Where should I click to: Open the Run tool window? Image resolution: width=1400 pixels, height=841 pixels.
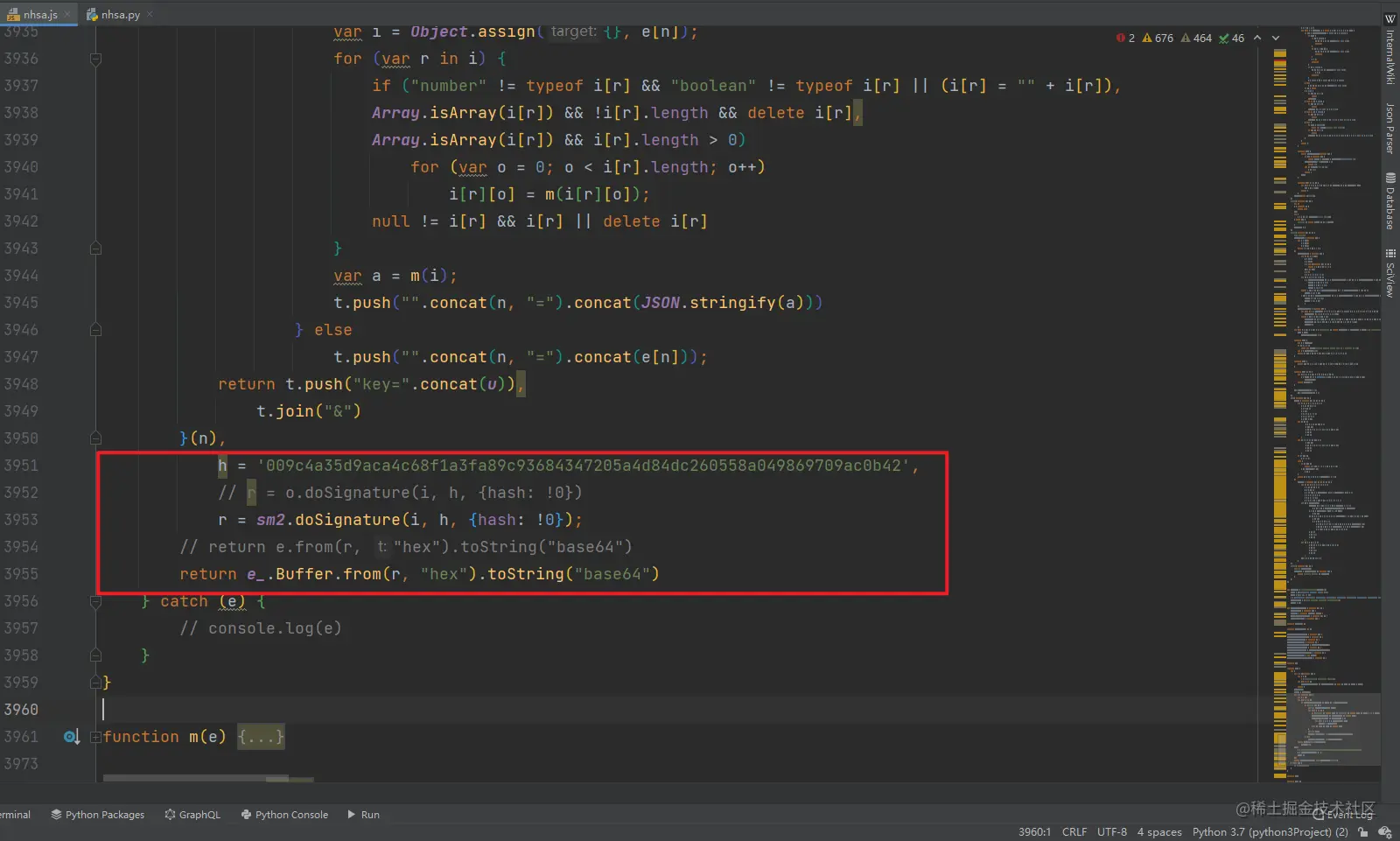click(x=363, y=815)
